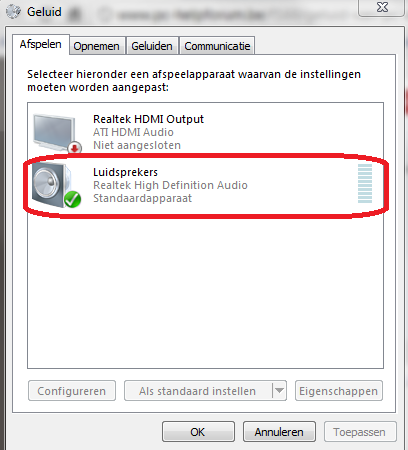The image size is (408, 450).
Task: Select the Luidsprekers device name text
Action: pos(125,172)
